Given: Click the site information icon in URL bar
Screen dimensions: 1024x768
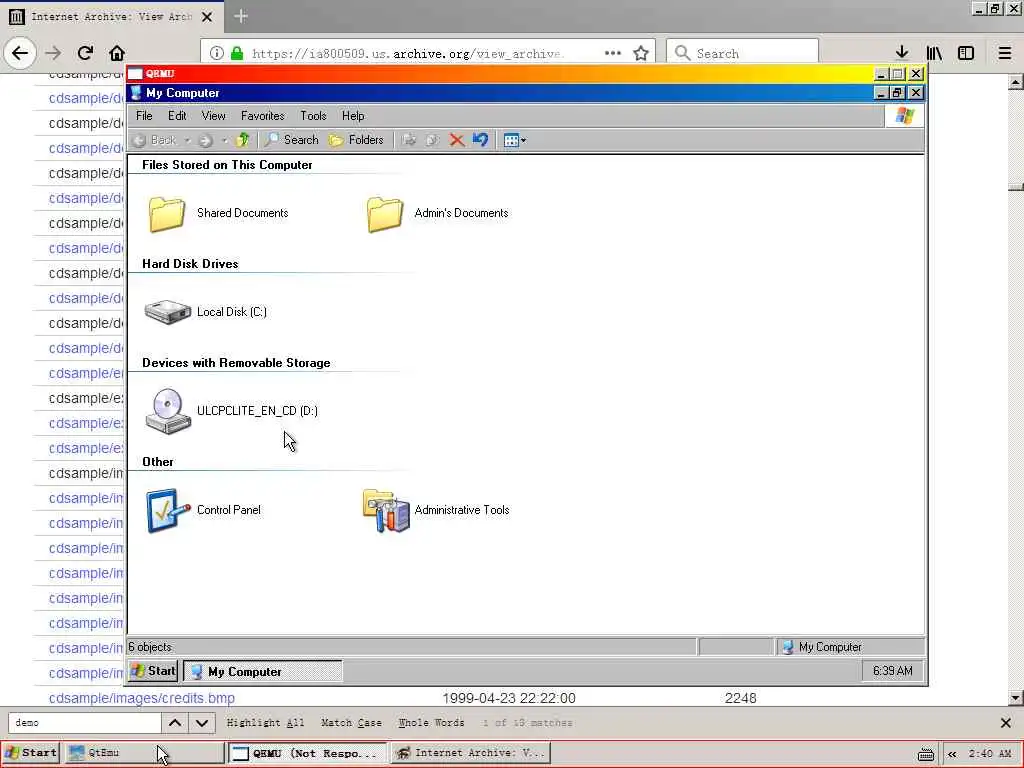Looking at the screenshot, I should [x=217, y=54].
